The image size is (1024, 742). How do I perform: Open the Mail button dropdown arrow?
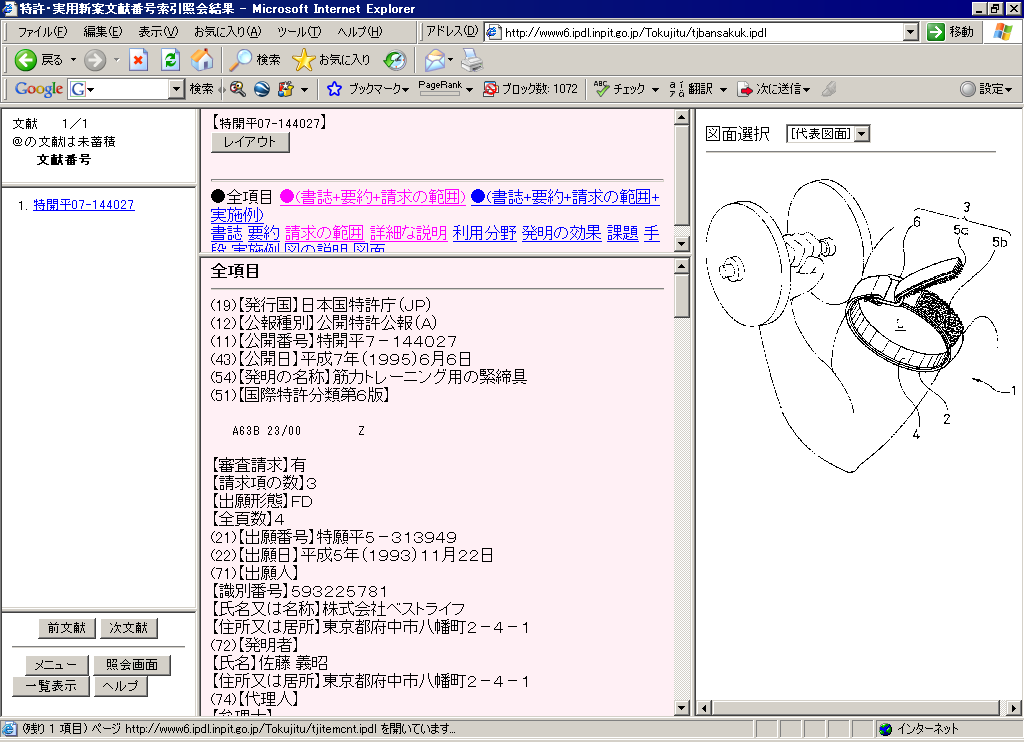click(x=451, y=60)
